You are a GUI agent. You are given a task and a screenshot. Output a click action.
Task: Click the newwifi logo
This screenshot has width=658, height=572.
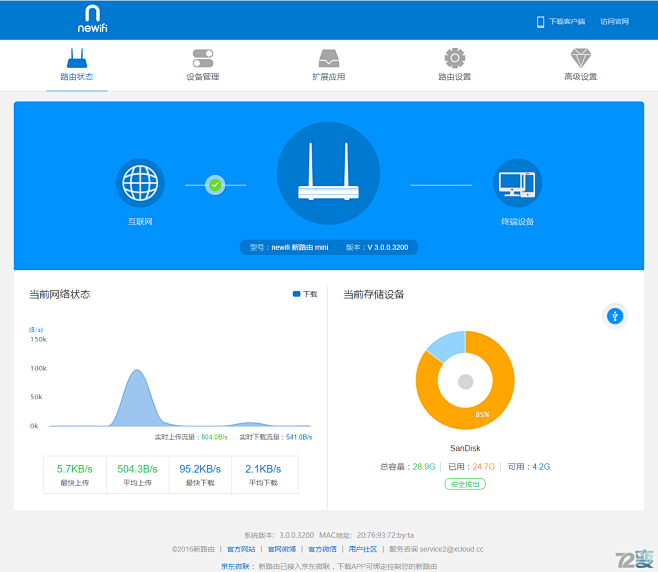(92, 19)
